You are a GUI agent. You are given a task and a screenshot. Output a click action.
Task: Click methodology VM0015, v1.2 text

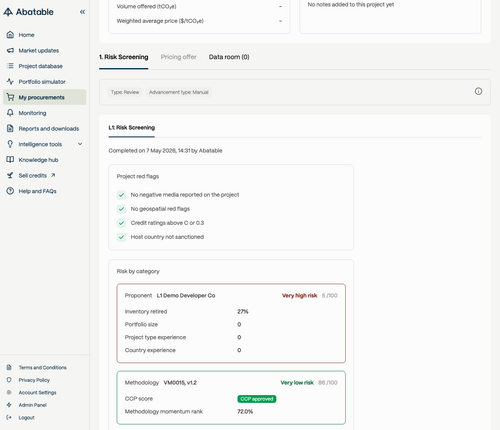point(180,383)
